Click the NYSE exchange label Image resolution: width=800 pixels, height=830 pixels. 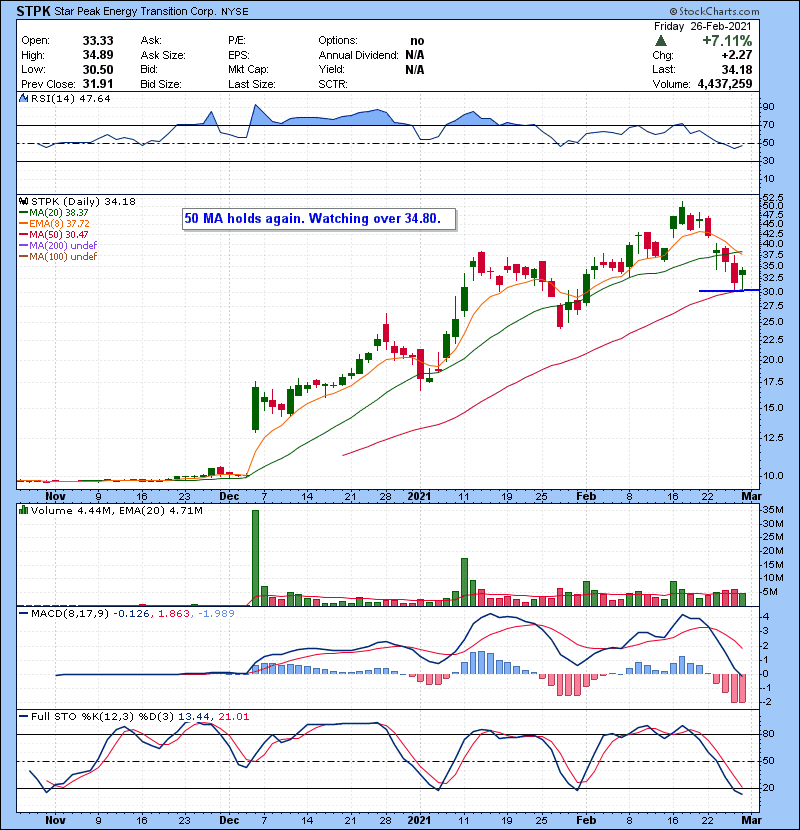pyautogui.click(x=235, y=12)
